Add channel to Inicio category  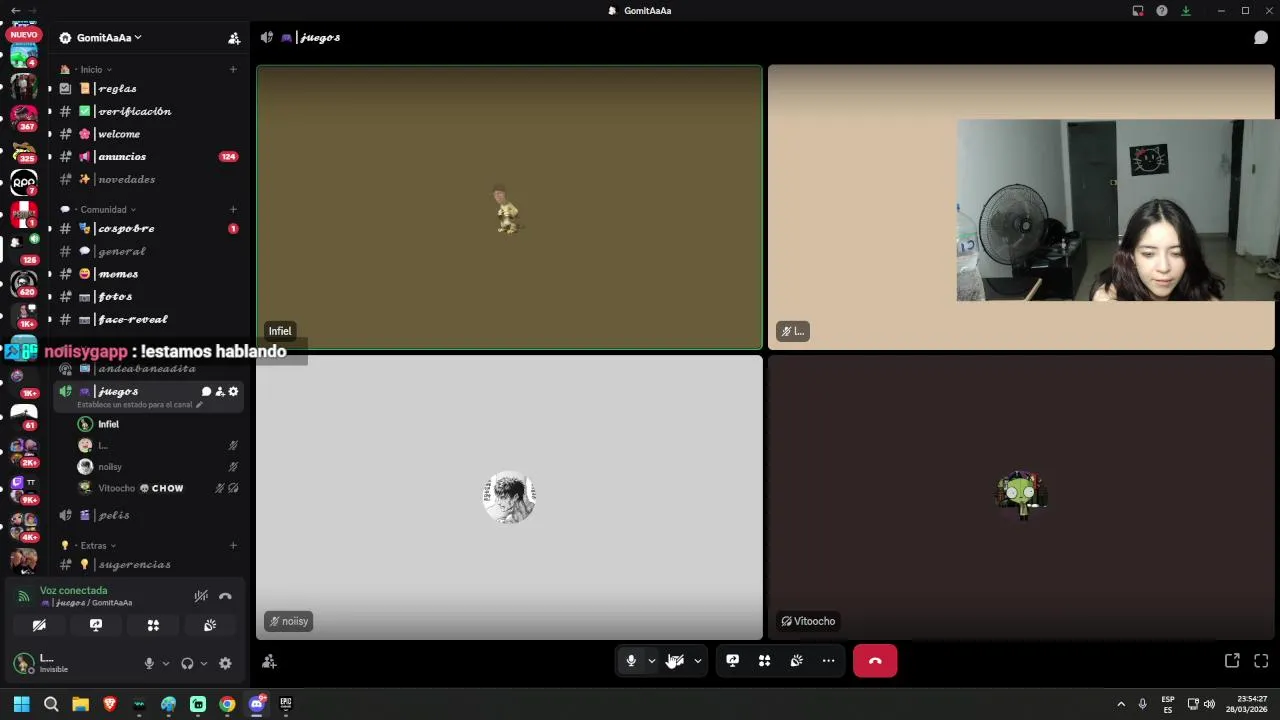coord(233,70)
